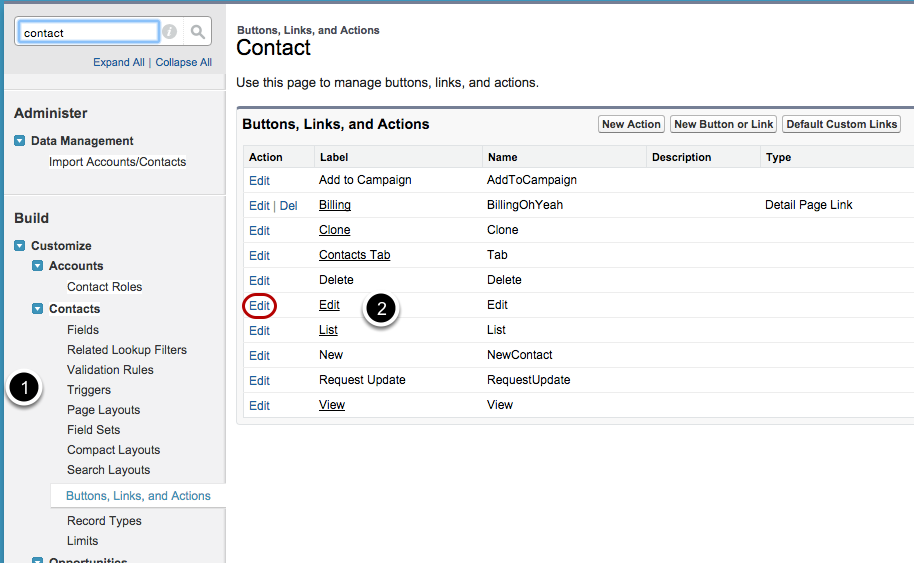This screenshot has height=563, width=914.
Task: Click the Collapse All link
Action: pos(183,62)
